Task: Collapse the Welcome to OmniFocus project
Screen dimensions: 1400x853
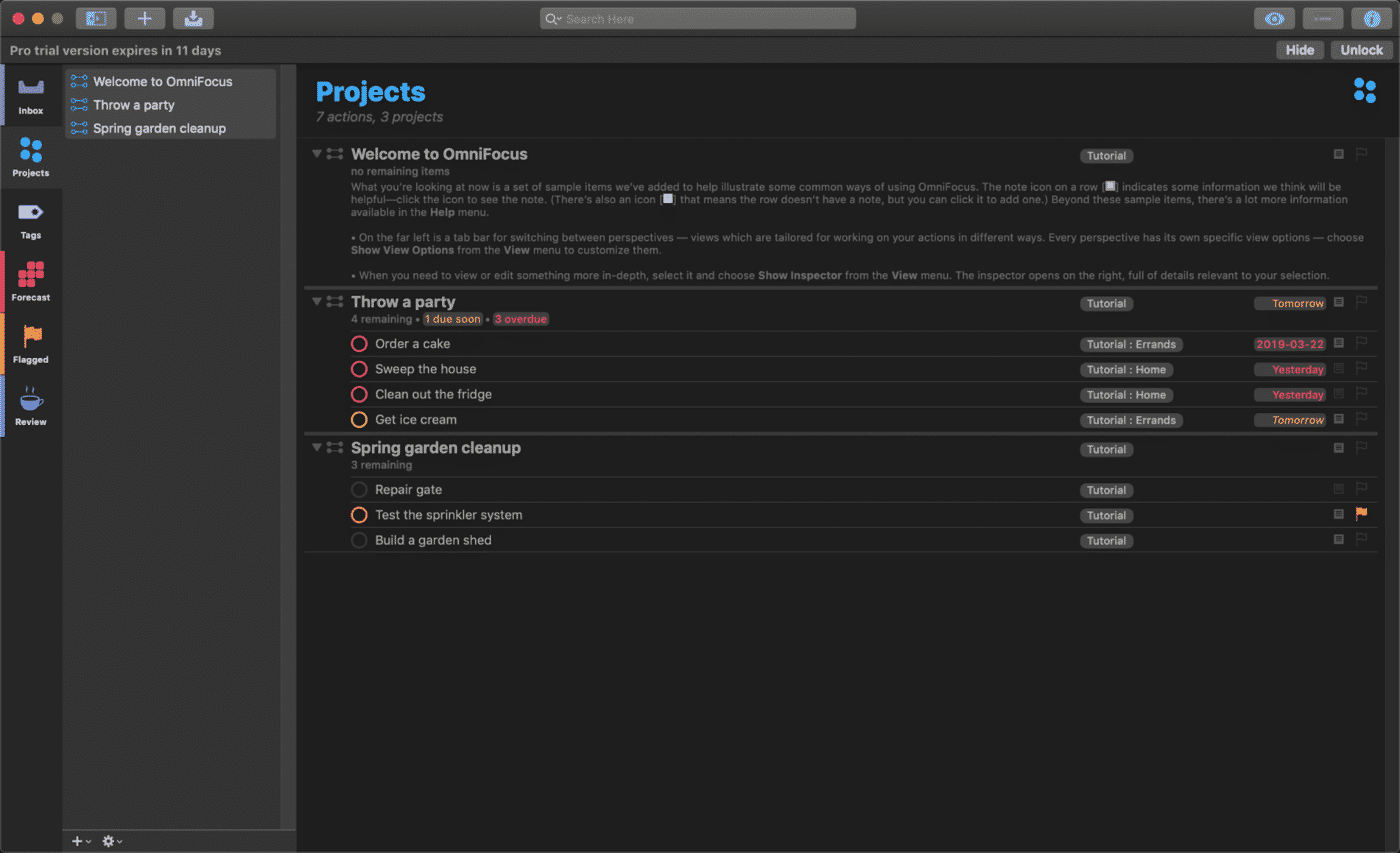Action: [x=317, y=154]
